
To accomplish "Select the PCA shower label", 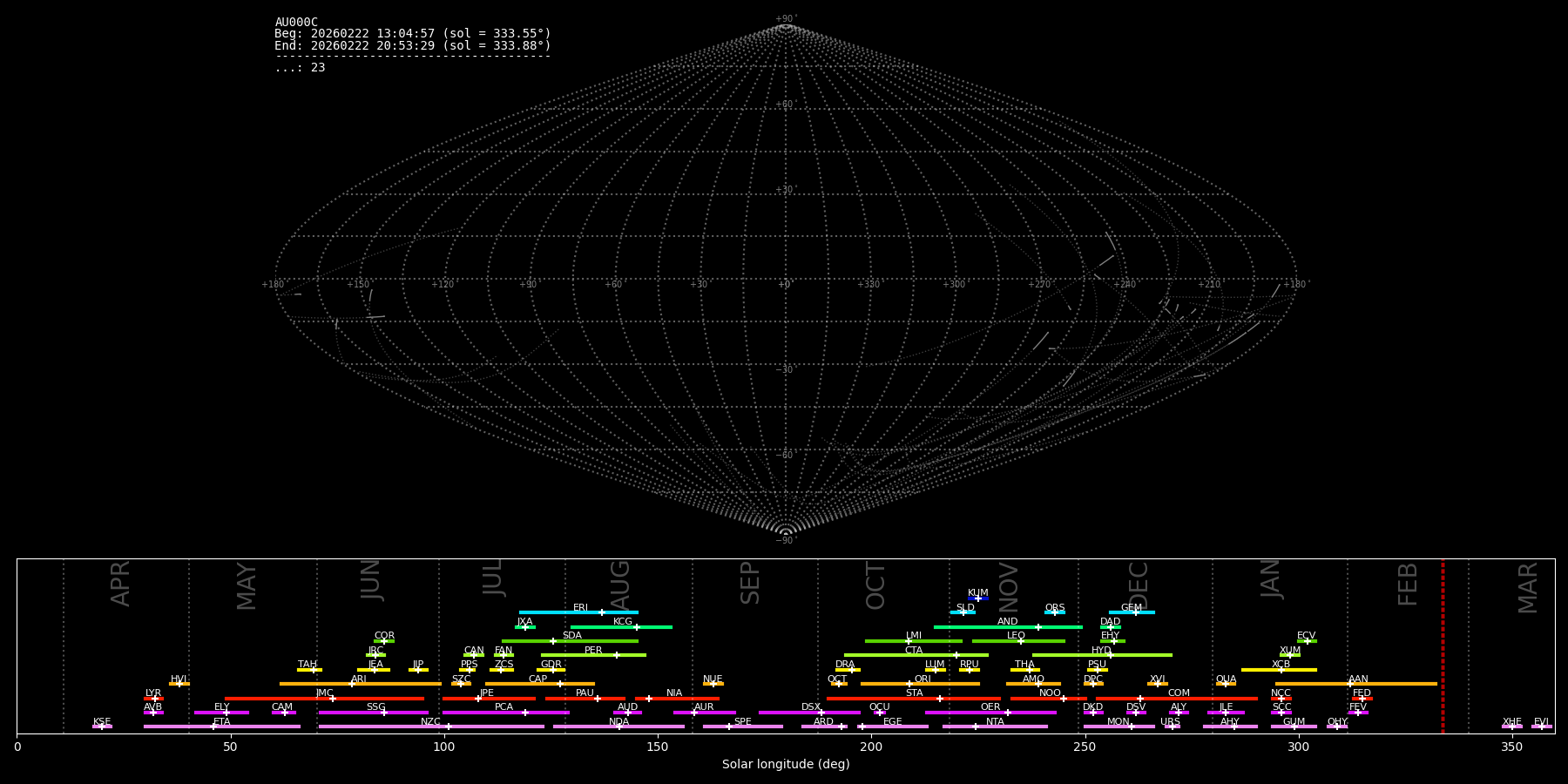I will [504, 707].
